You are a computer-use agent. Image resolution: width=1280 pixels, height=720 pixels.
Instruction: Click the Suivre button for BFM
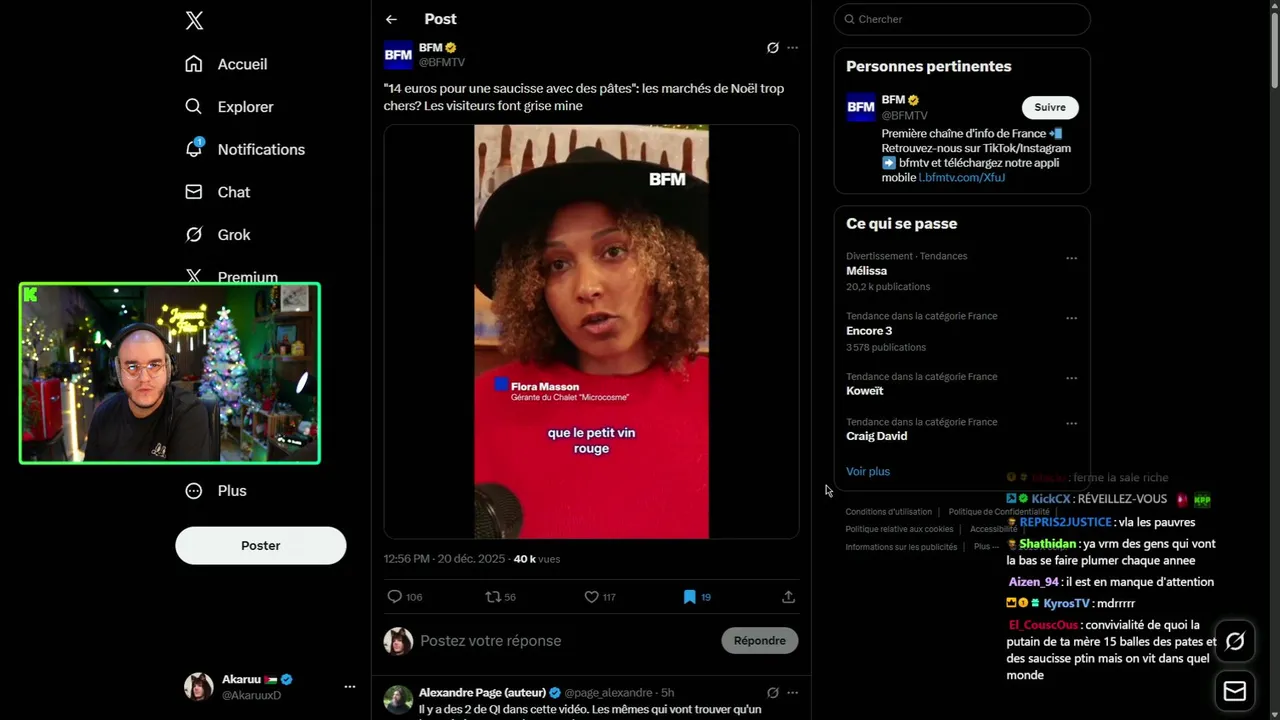(x=1050, y=108)
